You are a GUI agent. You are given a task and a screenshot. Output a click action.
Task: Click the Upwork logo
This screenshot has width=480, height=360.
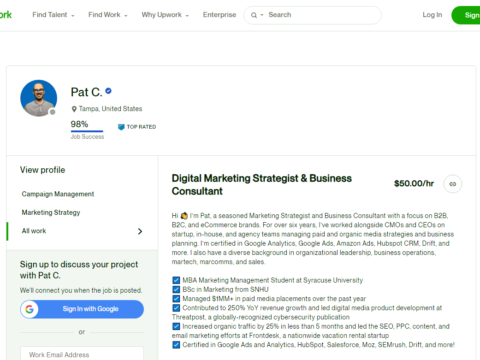6,15
